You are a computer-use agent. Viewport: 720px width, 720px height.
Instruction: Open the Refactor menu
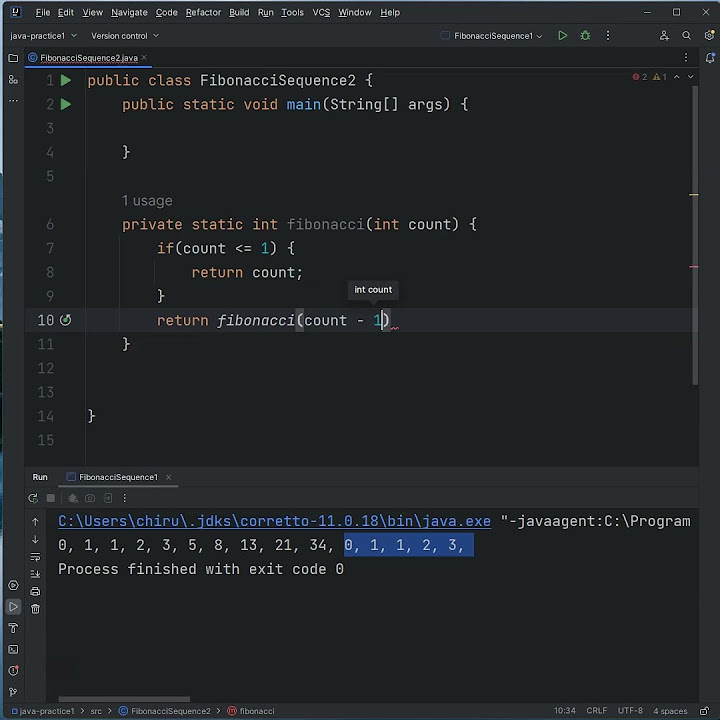pyautogui.click(x=203, y=12)
